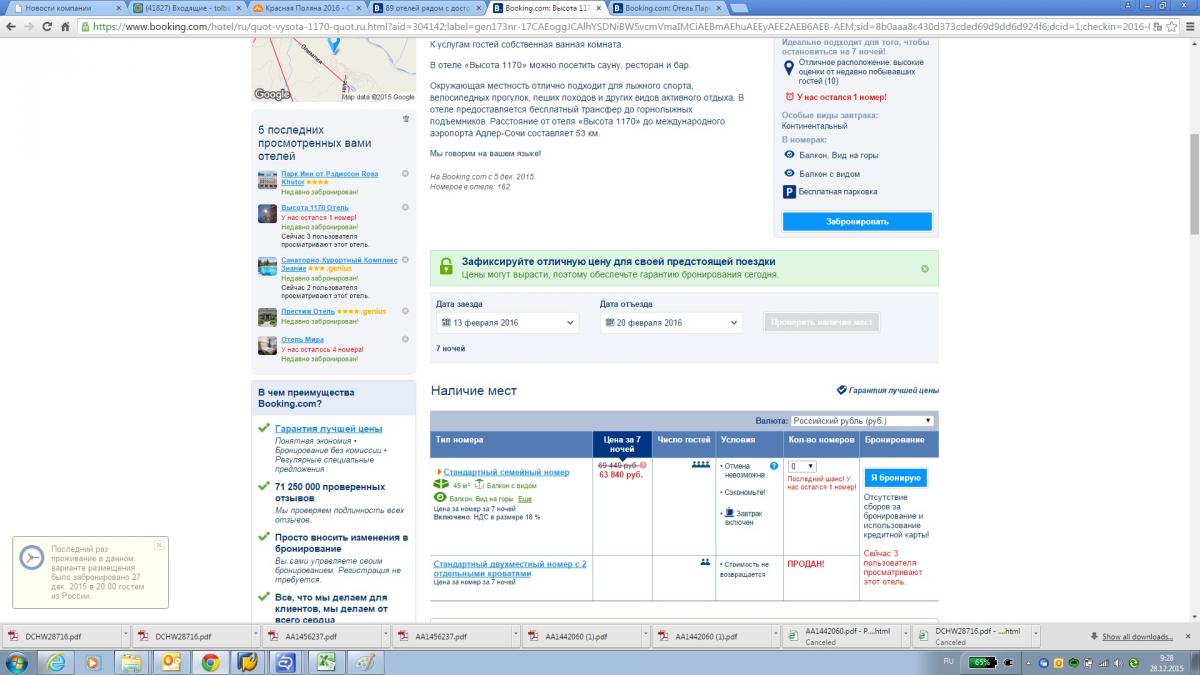Click the two-guests occupancy icon
Screen dimensions: 1200x675
(705, 562)
